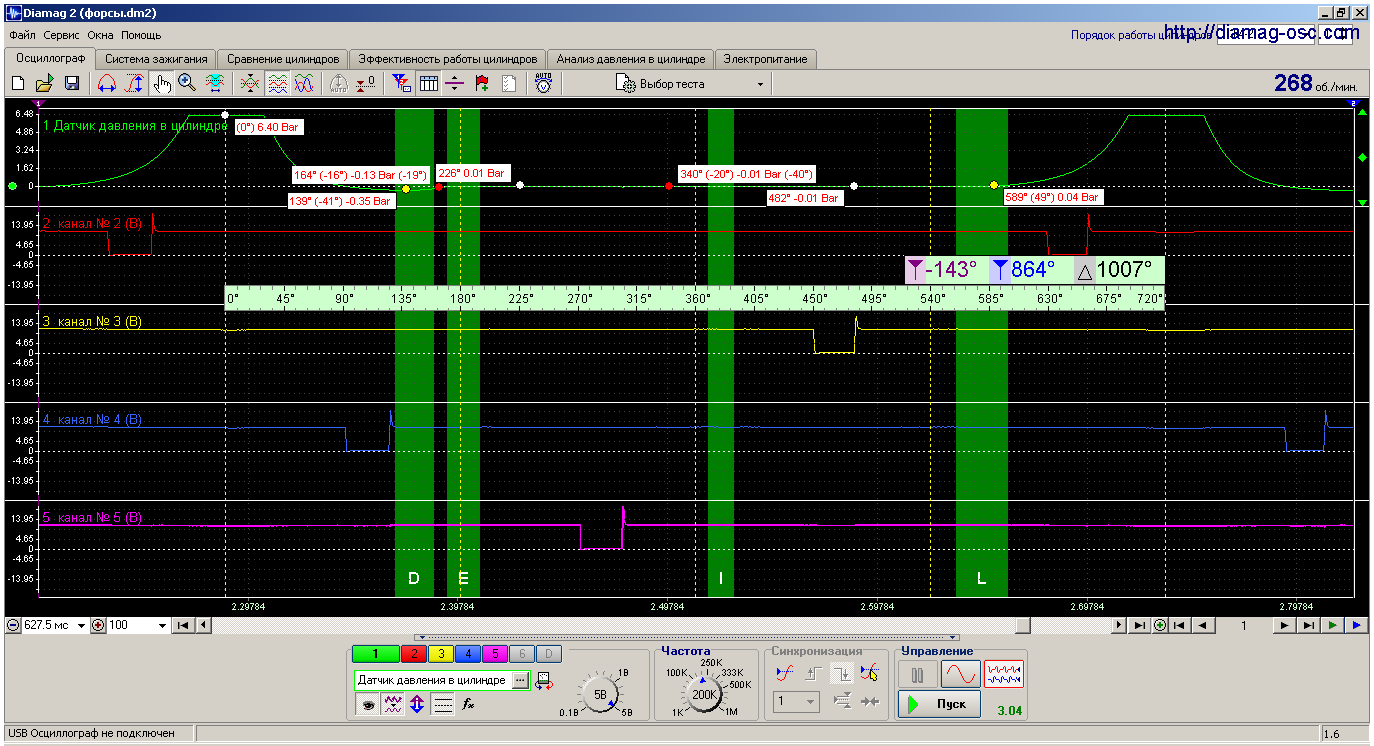Click the red sync curve icon
Image resolution: width=1374 pixels, height=746 pixels.
pos(786,674)
